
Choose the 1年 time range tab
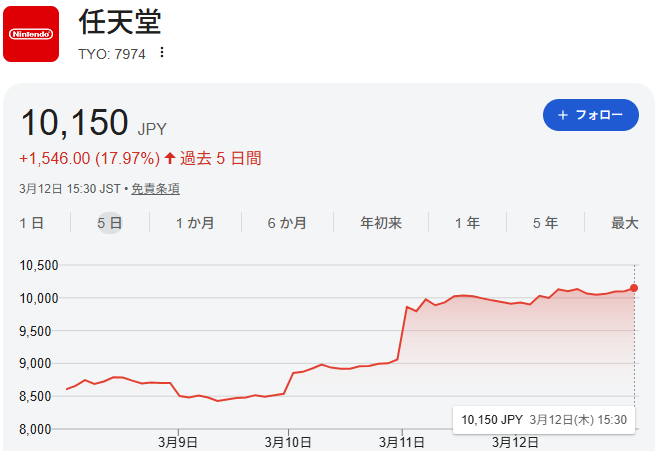tap(467, 223)
